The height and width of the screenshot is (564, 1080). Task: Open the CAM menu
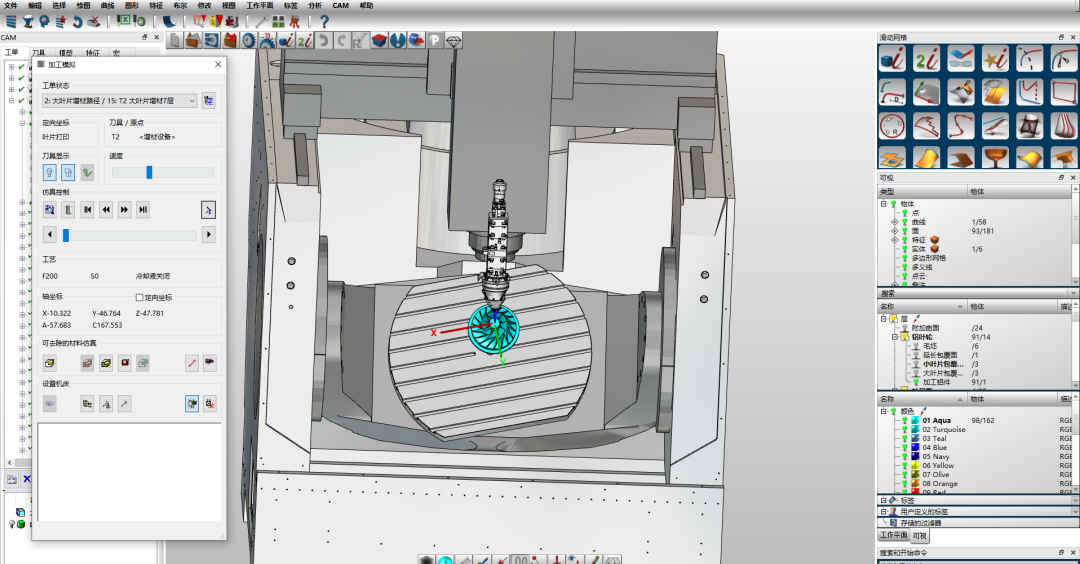(340, 6)
